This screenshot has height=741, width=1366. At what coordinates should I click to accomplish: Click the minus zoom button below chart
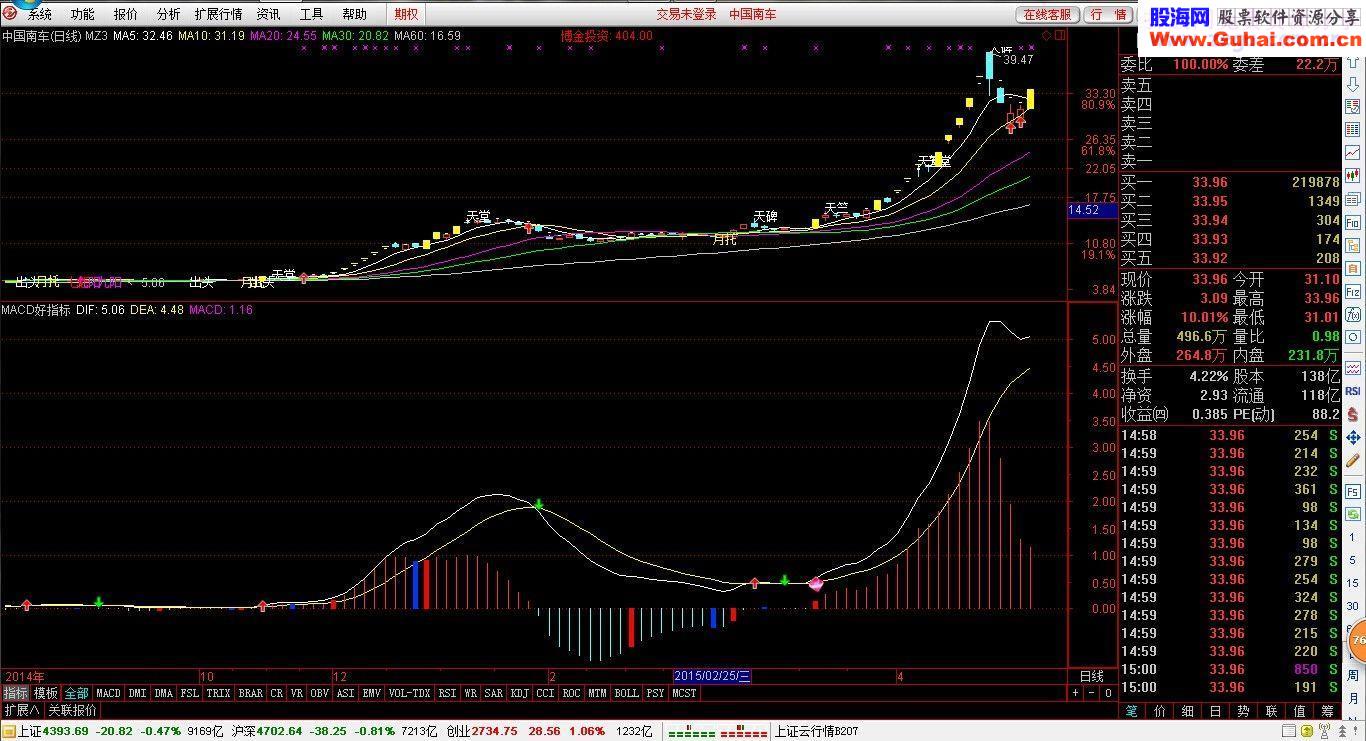(1092, 693)
